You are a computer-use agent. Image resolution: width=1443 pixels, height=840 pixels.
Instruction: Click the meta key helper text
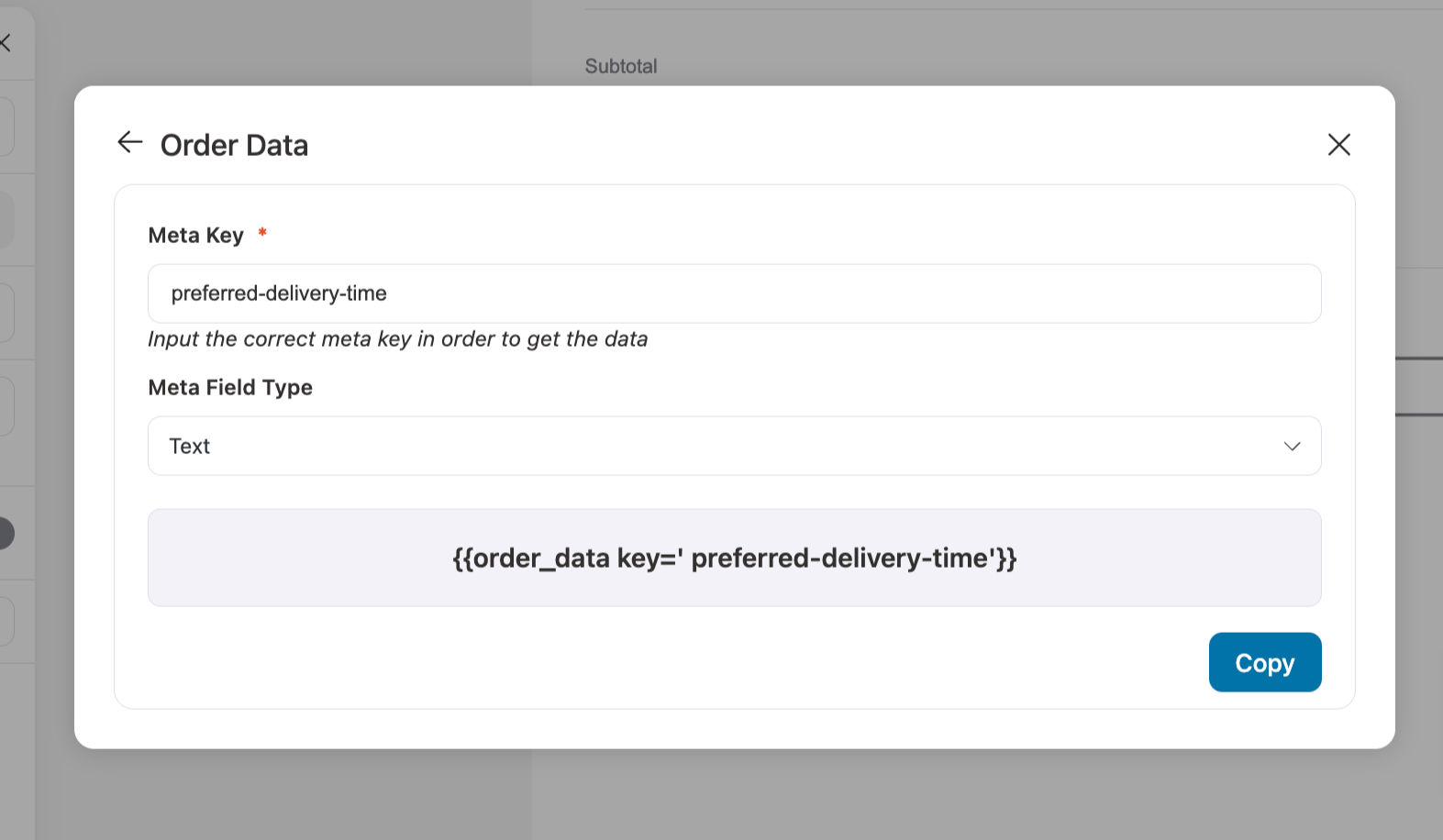(398, 339)
